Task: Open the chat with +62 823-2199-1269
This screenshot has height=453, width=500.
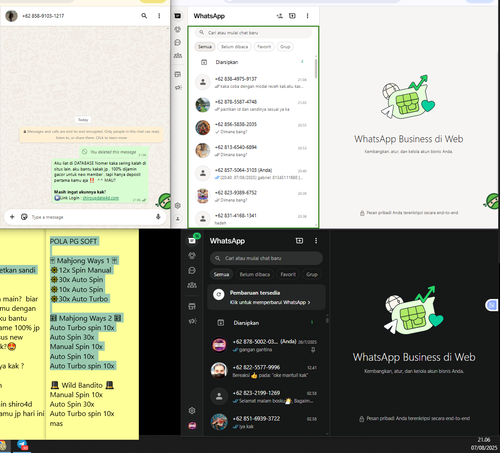Action: 266,397
